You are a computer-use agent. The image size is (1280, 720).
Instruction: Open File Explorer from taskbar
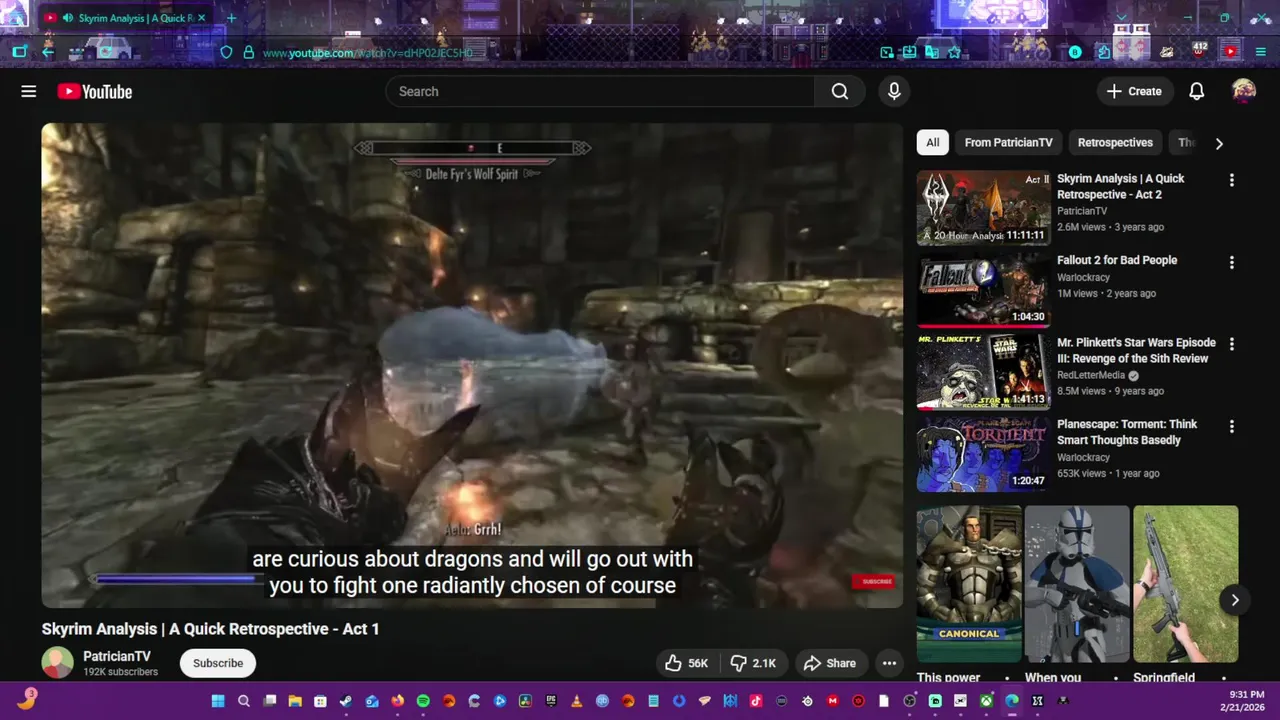click(x=295, y=701)
